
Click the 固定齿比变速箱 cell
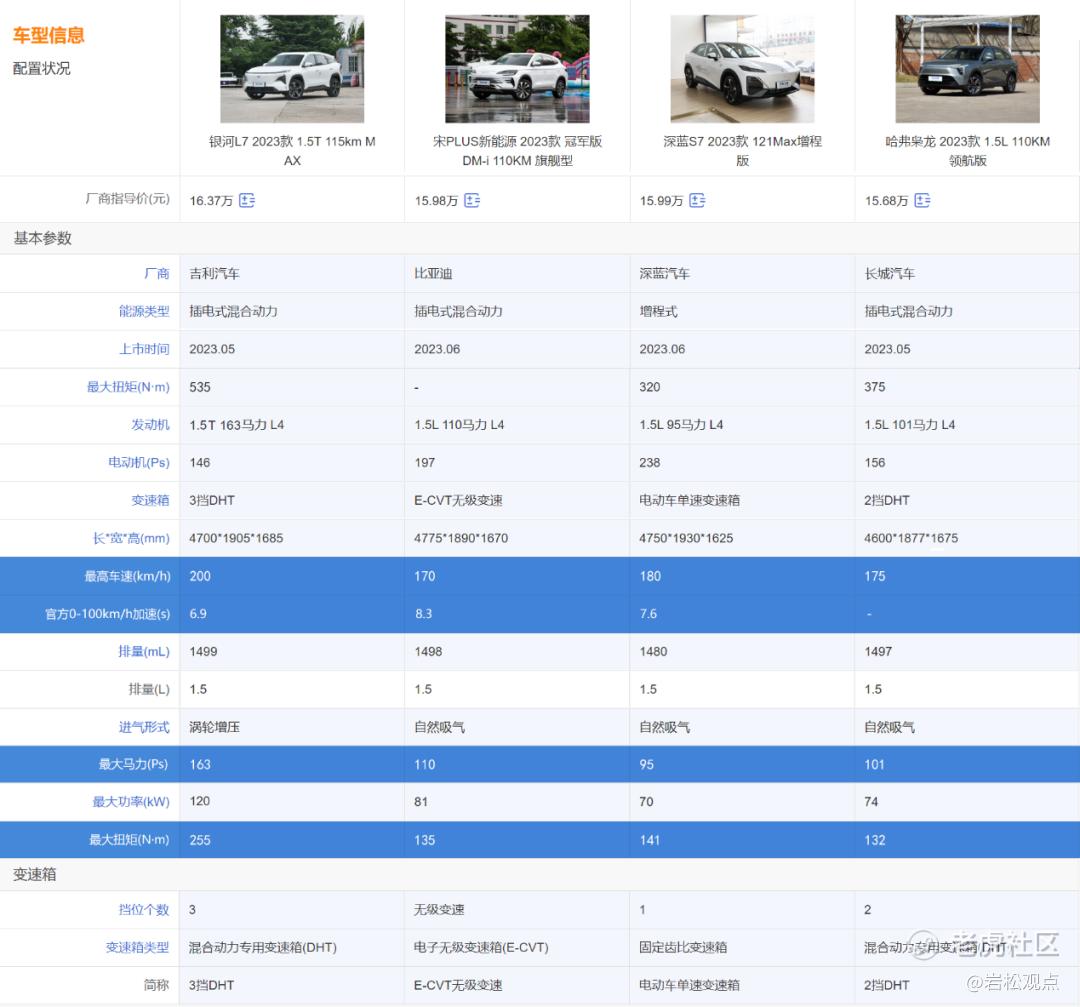pyautogui.click(x=683, y=948)
